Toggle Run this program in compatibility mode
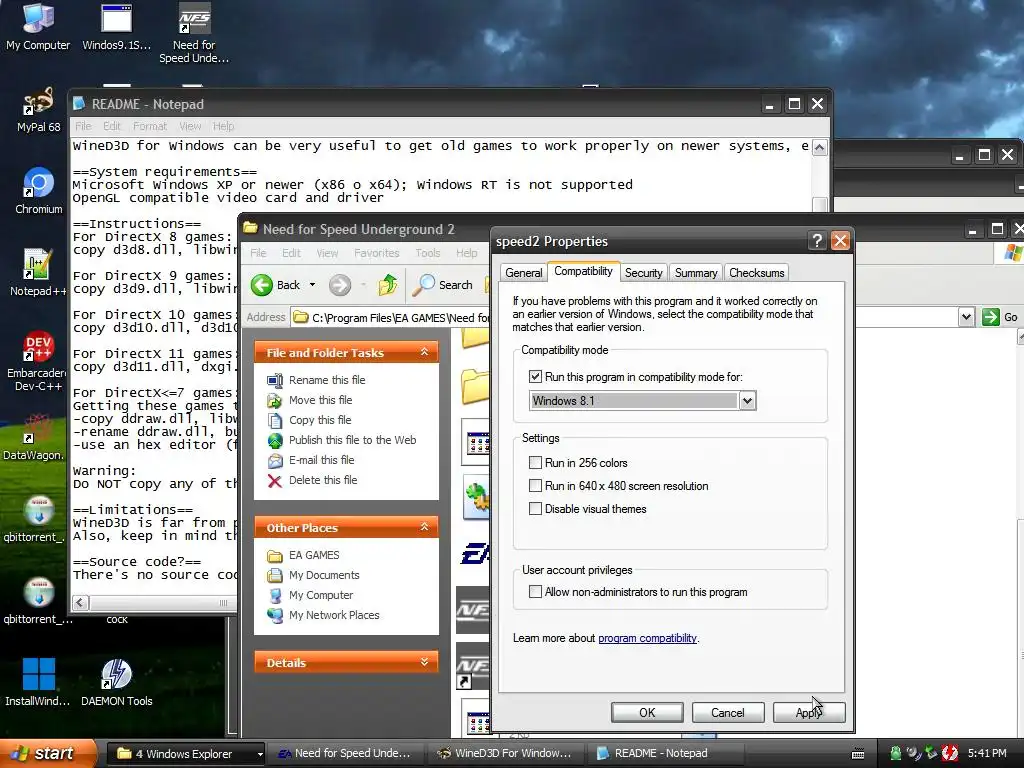The width and height of the screenshot is (1024, 768). pyautogui.click(x=536, y=377)
